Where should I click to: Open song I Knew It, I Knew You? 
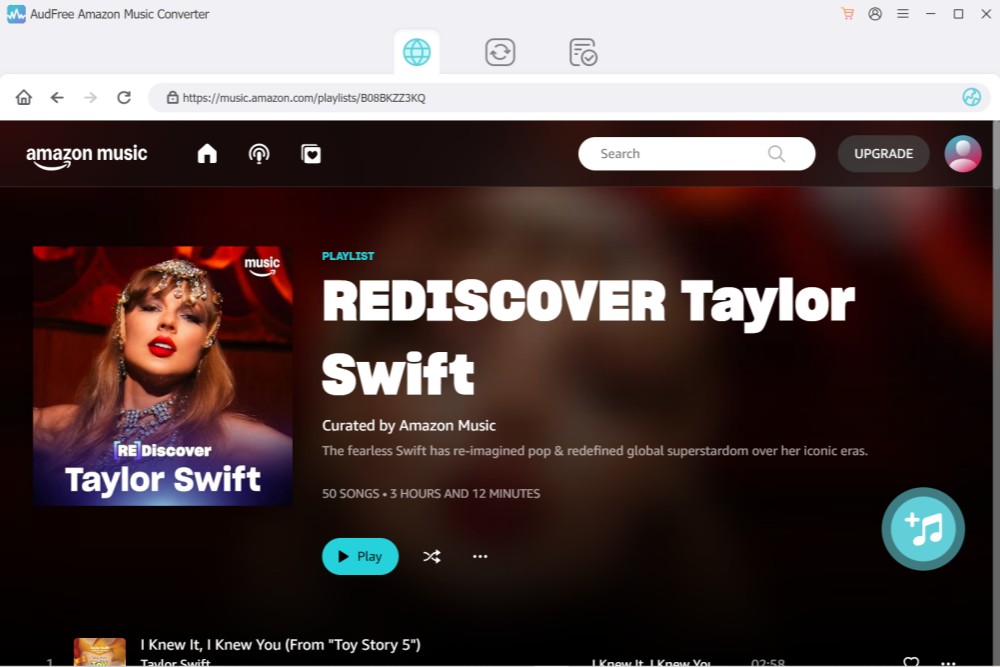point(280,645)
